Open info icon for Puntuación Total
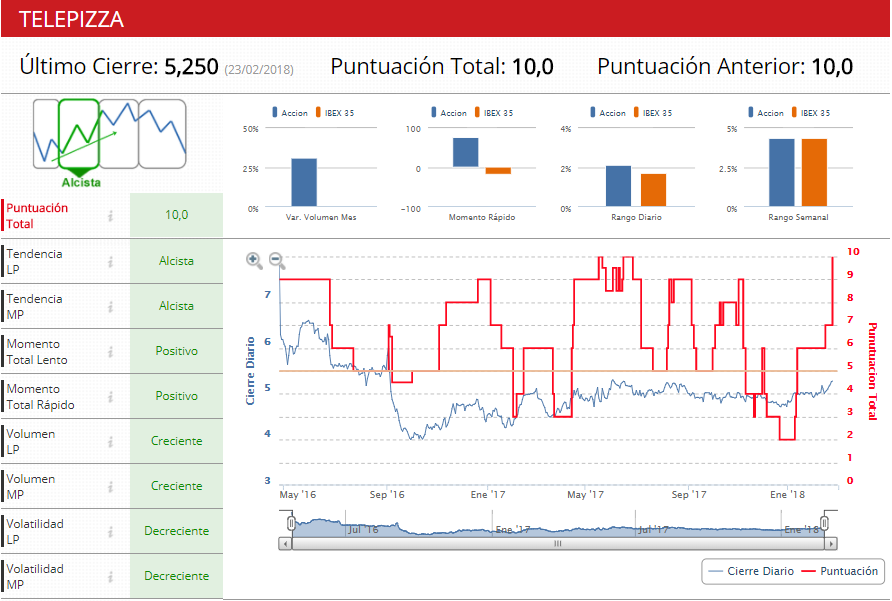Image resolution: width=892 pixels, height=601 pixels. (111, 216)
